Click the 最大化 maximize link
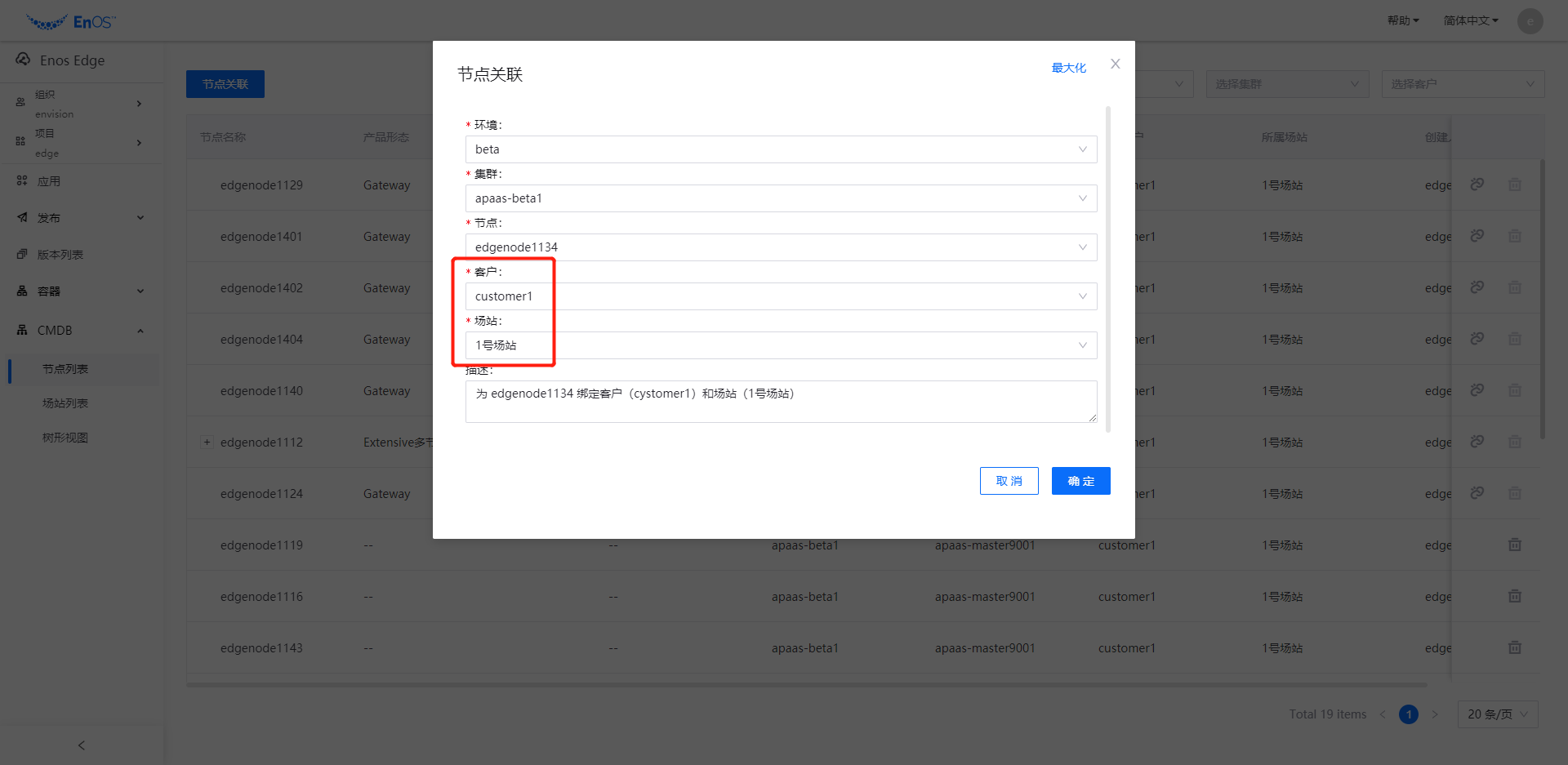This screenshot has width=1568, height=765. (1068, 69)
